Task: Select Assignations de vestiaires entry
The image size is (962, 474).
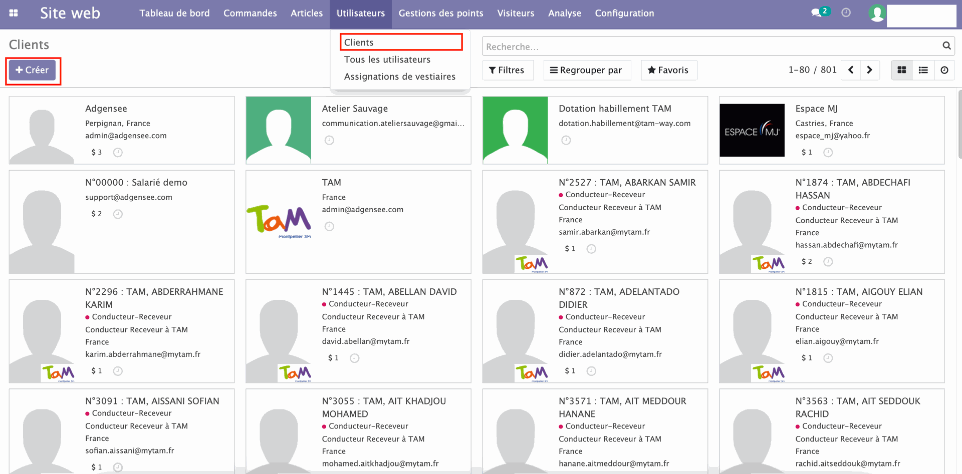Action: click(399, 77)
